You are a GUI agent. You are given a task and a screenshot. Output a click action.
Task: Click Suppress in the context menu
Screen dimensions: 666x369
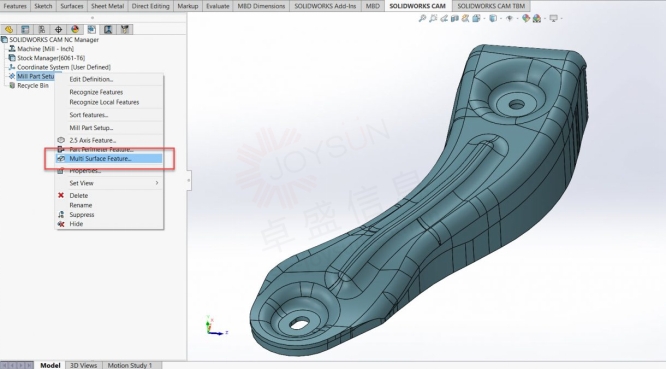[82, 214]
